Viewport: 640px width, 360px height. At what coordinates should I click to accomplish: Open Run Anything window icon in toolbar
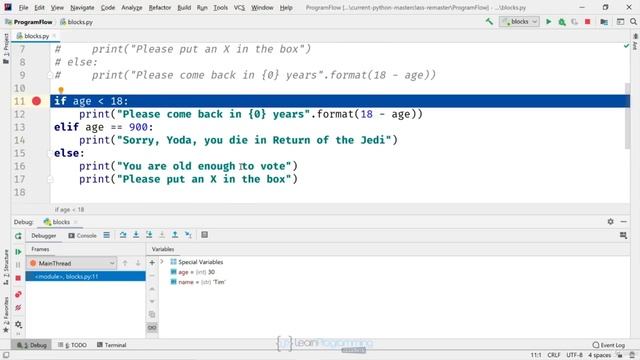coord(620,22)
